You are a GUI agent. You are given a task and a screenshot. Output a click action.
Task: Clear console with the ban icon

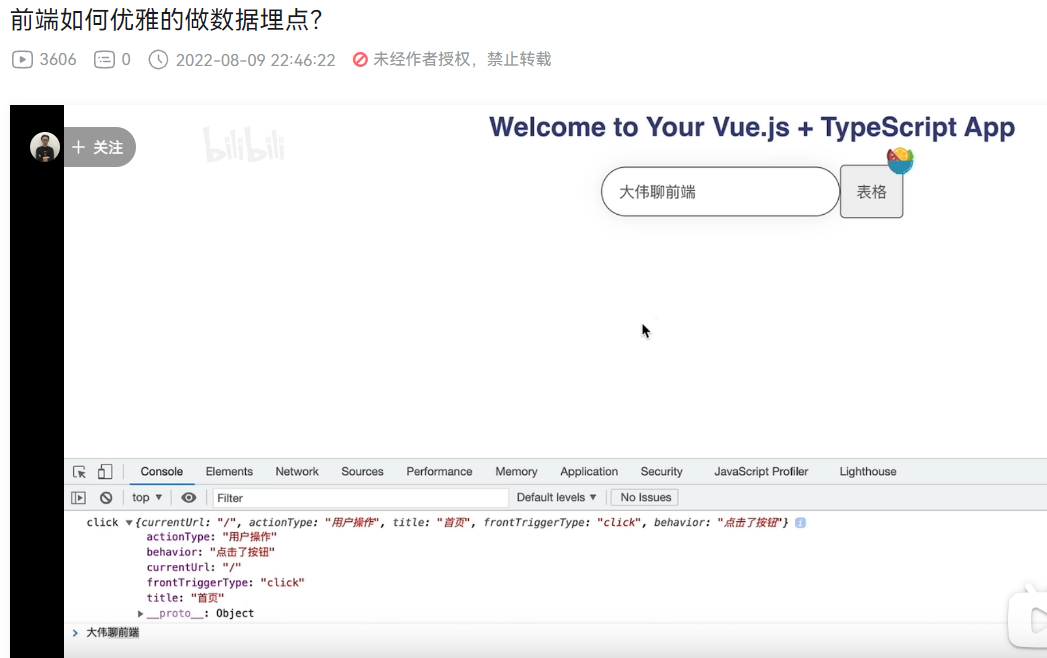(106, 498)
